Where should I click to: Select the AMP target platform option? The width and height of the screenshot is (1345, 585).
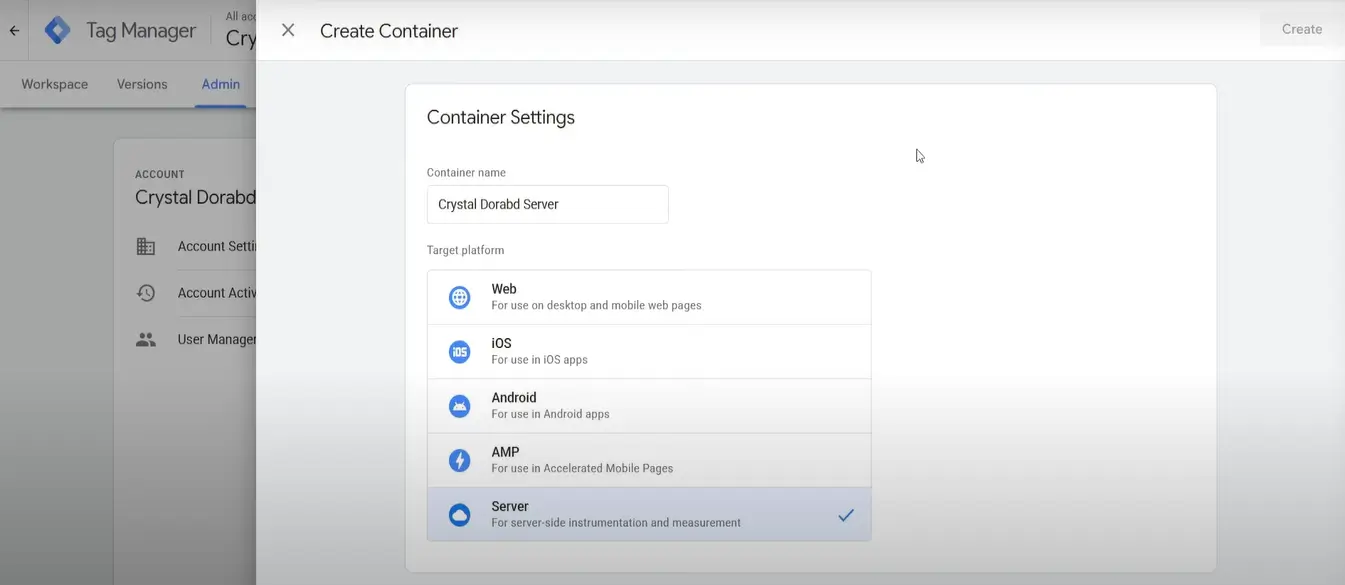(x=648, y=460)
